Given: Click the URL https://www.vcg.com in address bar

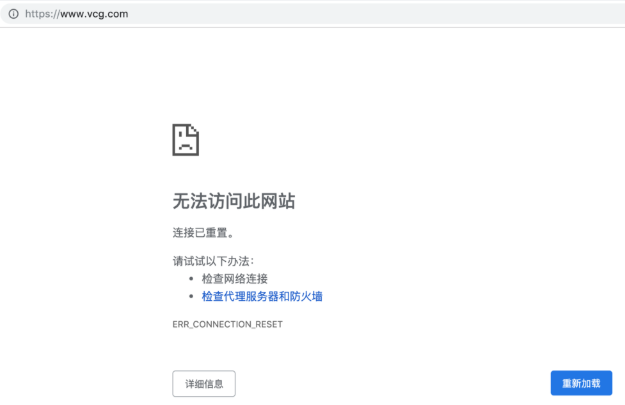Looking at the screenshot, I should click(77, 14).
